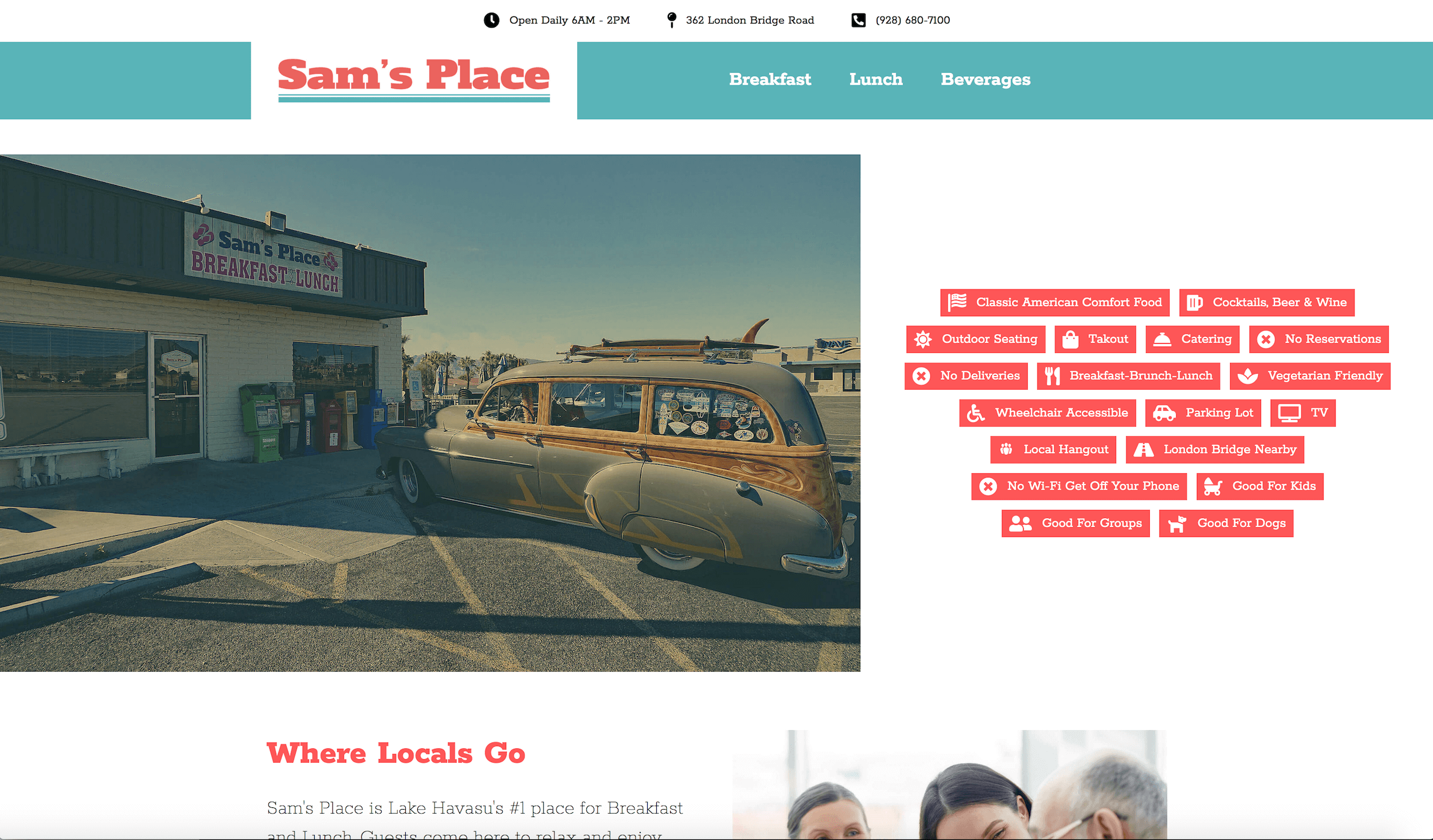Screen dimensions: 1433x840
Task: Select the Vegetarian Friendly tag
Action: 1310,376
